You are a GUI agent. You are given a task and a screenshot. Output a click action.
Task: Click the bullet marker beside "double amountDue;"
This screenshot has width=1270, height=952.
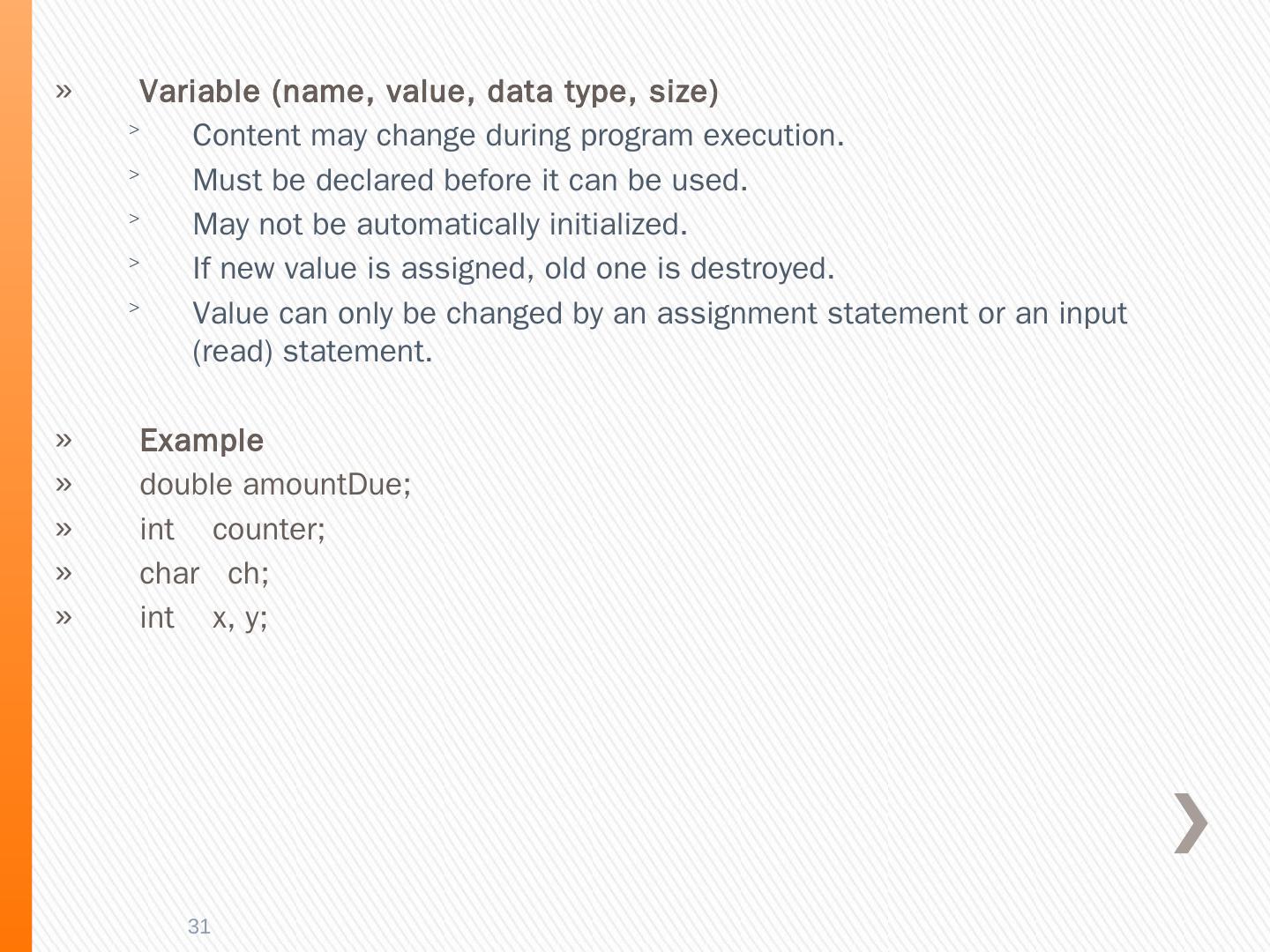coord(63,483)
